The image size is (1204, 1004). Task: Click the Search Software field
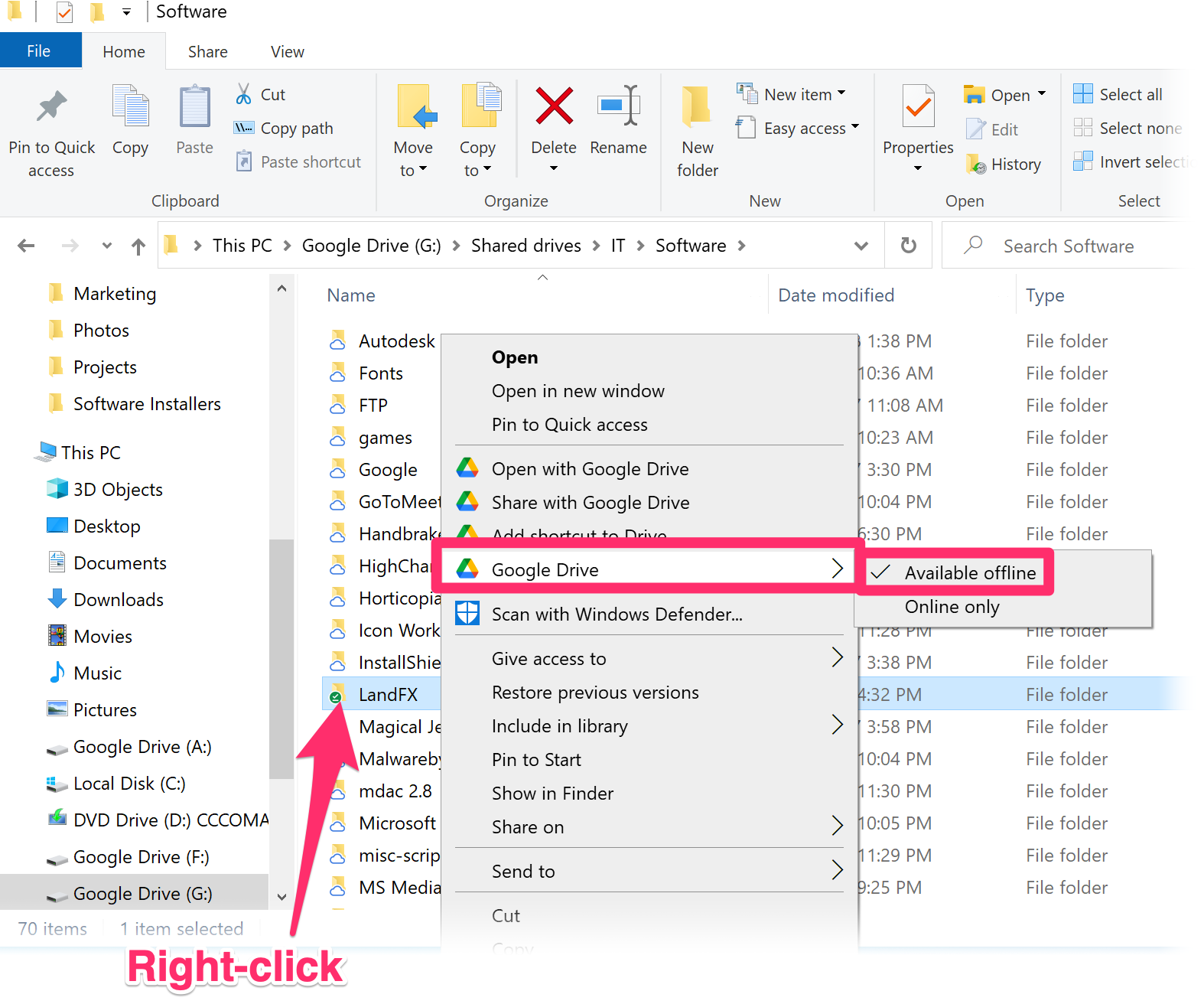[x=1068, y=246]
